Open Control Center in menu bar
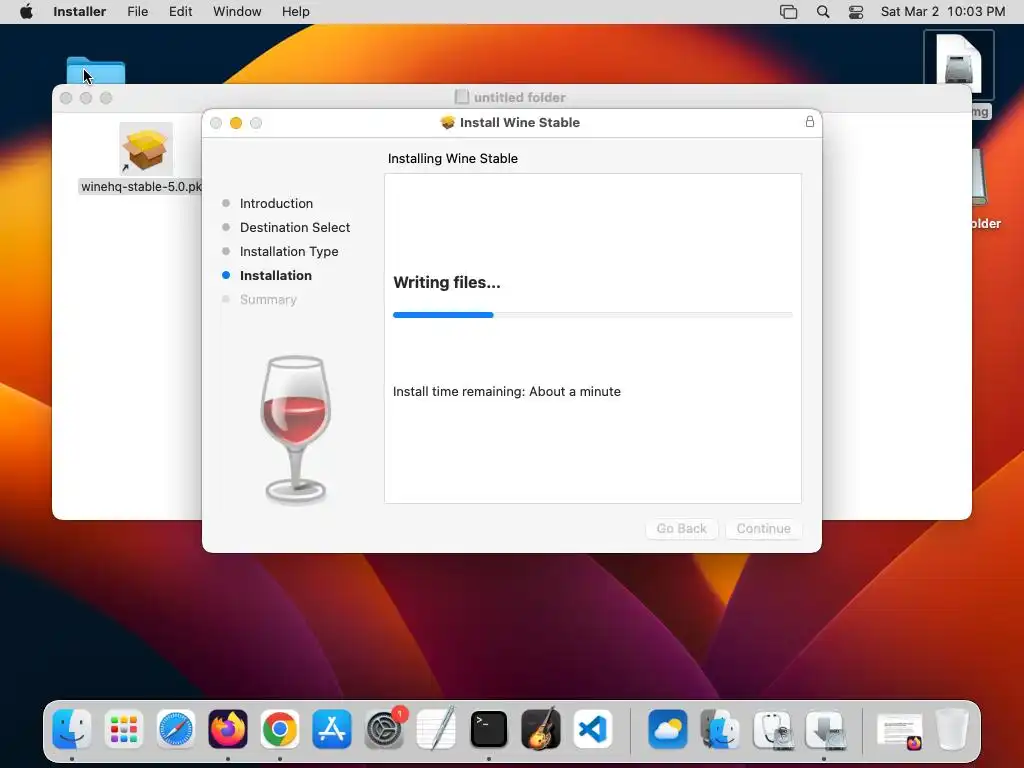1024x768 pixels. click(856, 12)
